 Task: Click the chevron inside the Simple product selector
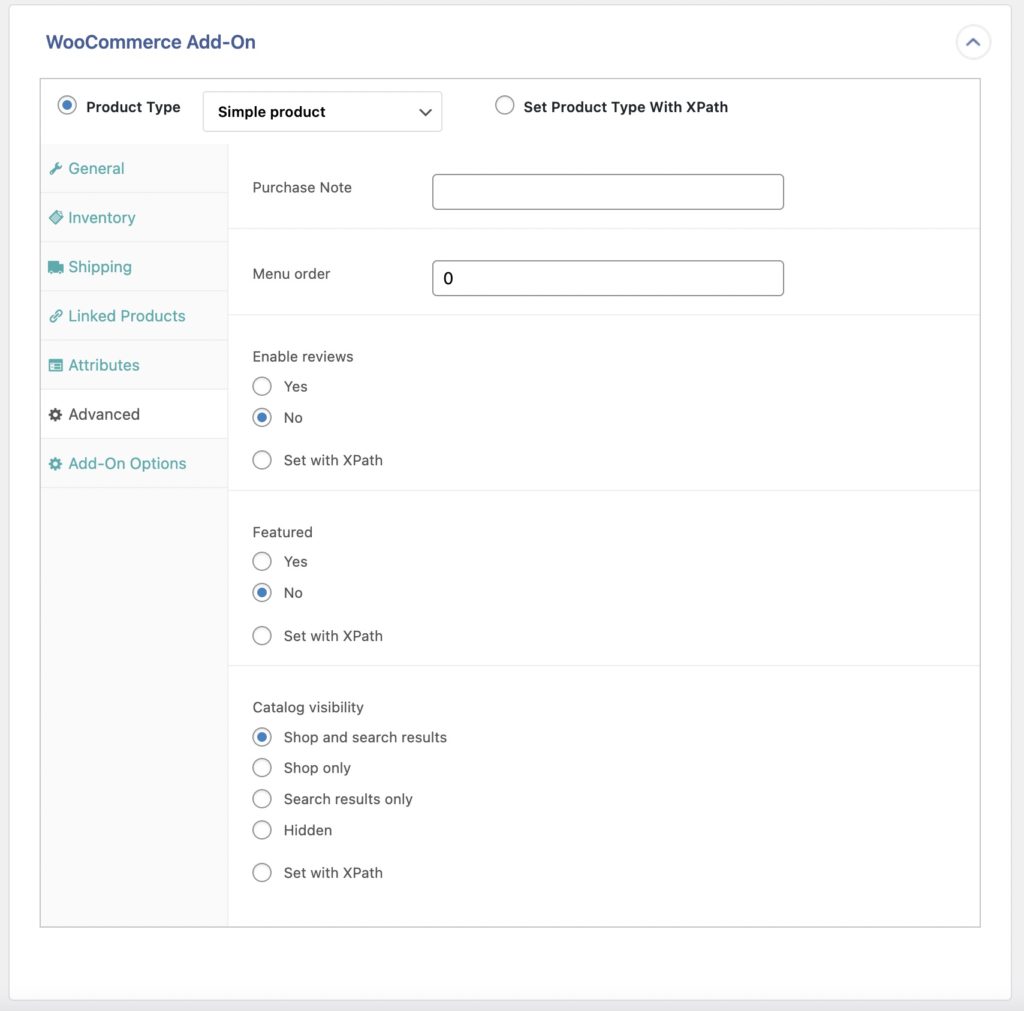[x=424, y=111]
